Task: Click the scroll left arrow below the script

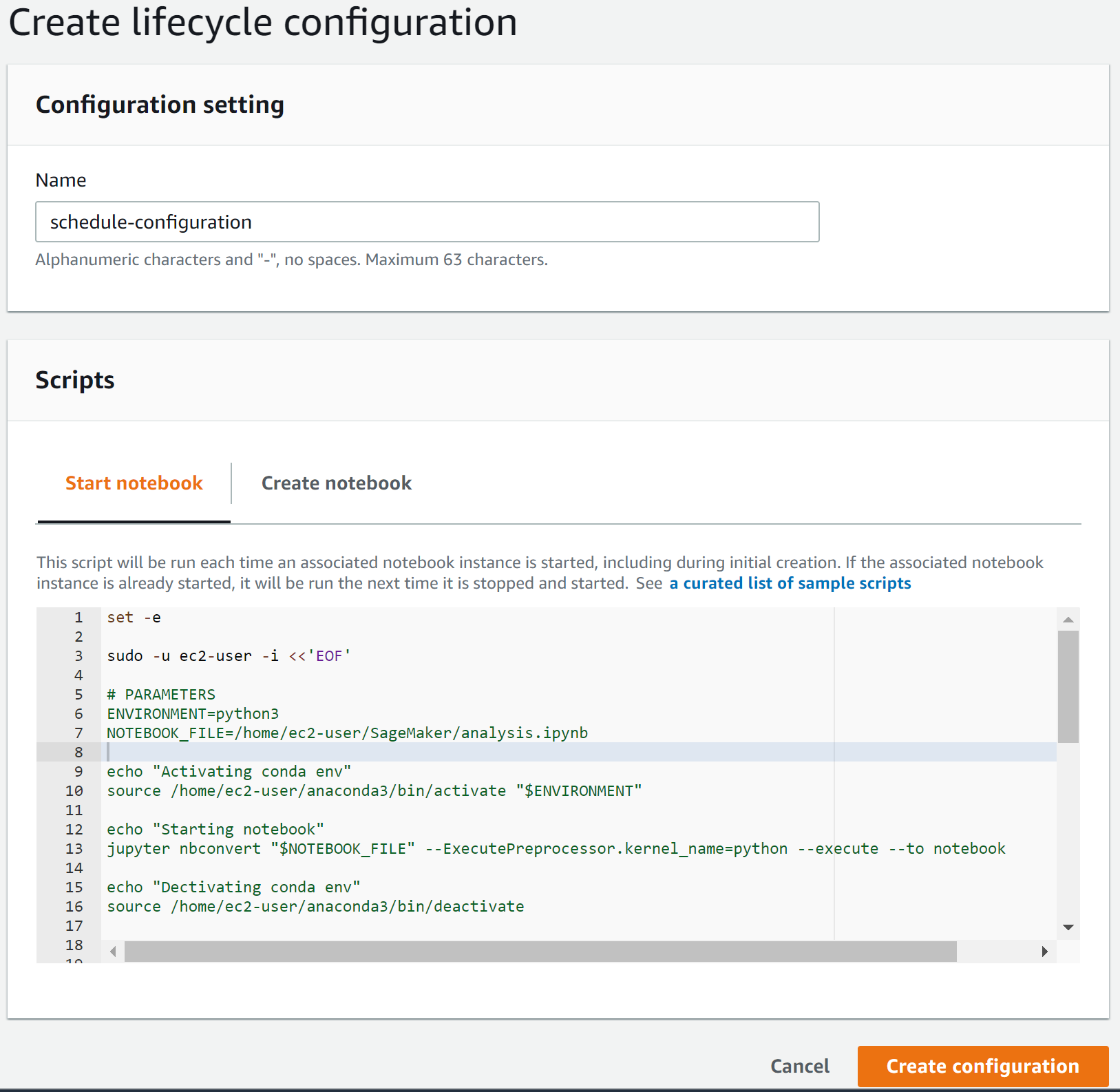Action: pyautogui.click(x=113, y=952)
